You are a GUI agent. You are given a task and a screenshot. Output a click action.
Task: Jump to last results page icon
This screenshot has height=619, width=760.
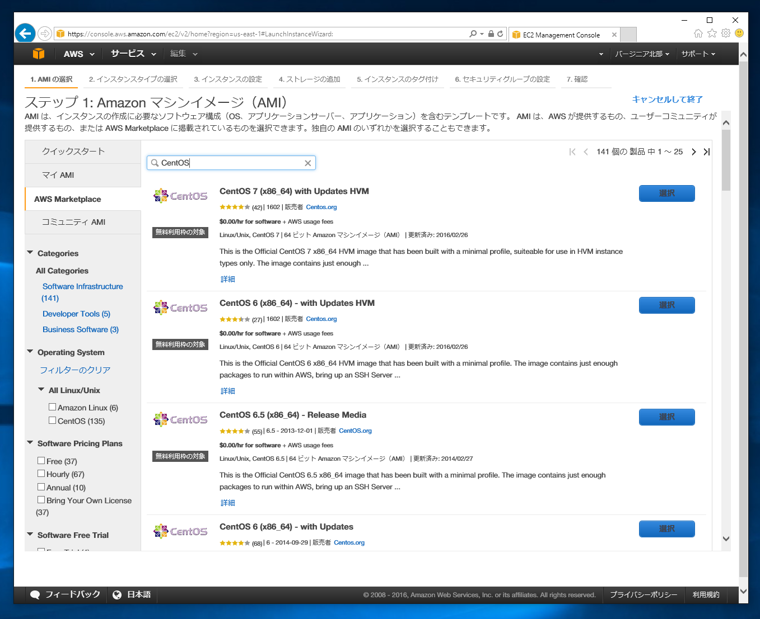(x=707, y=152)
